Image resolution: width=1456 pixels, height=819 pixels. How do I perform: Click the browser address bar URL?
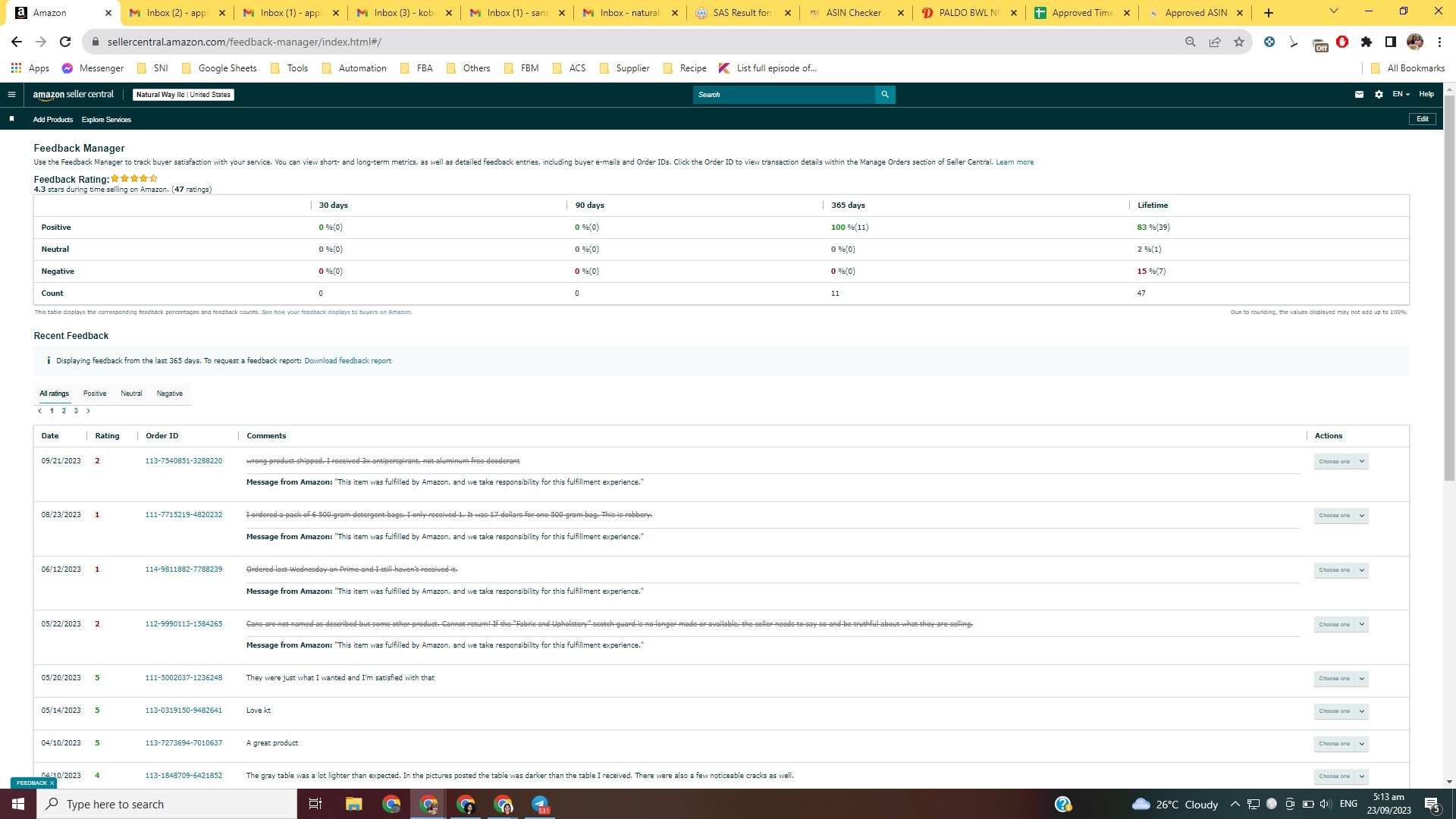(x=244, y=42)
